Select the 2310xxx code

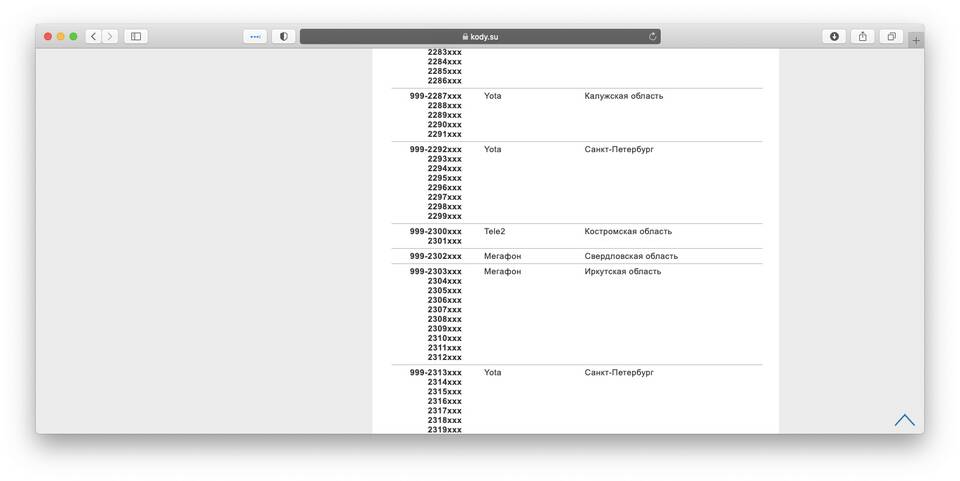pos(444,338)
